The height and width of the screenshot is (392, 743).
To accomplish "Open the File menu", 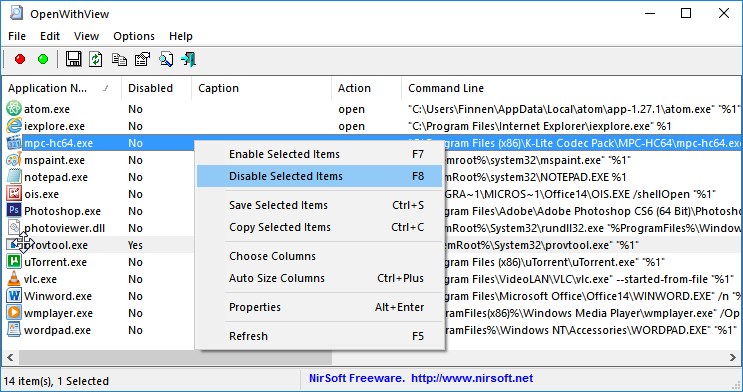I will (17, 36).
